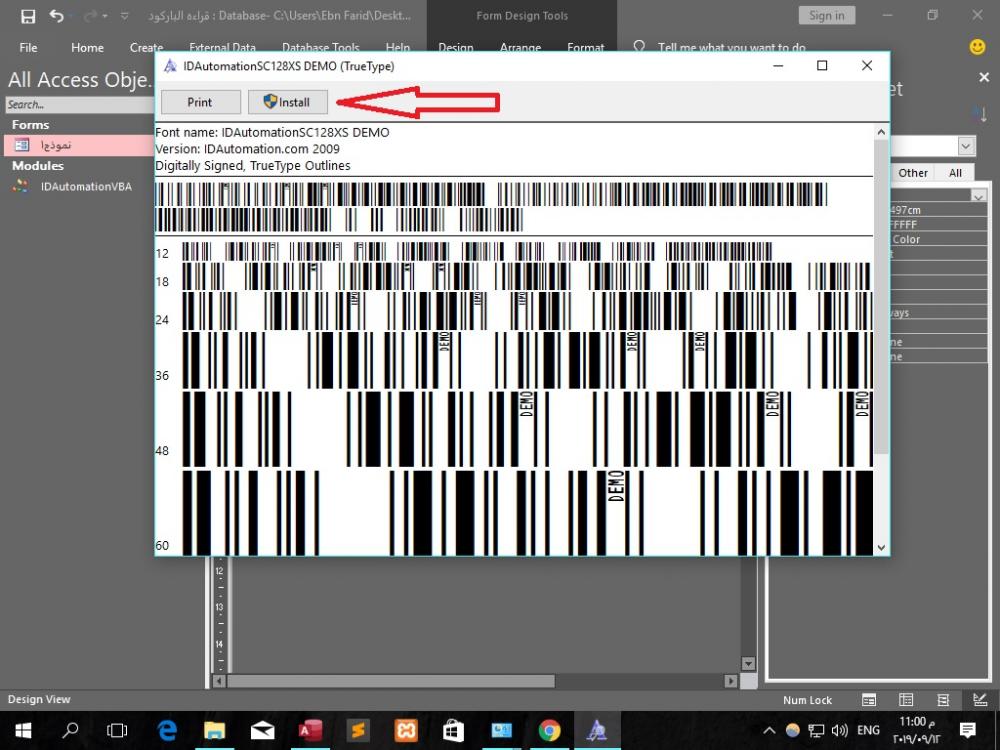Minimize the IDAutomationSC128XS font window

pos(778,66)
